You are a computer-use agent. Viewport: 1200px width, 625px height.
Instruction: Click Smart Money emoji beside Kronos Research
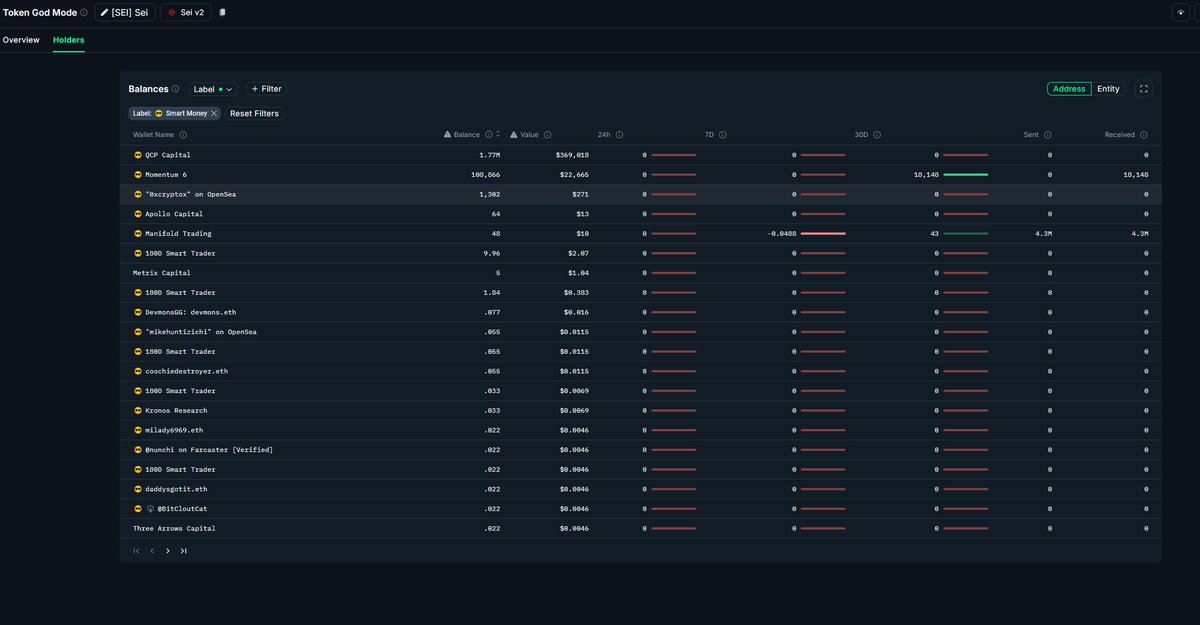click(138, 411)
